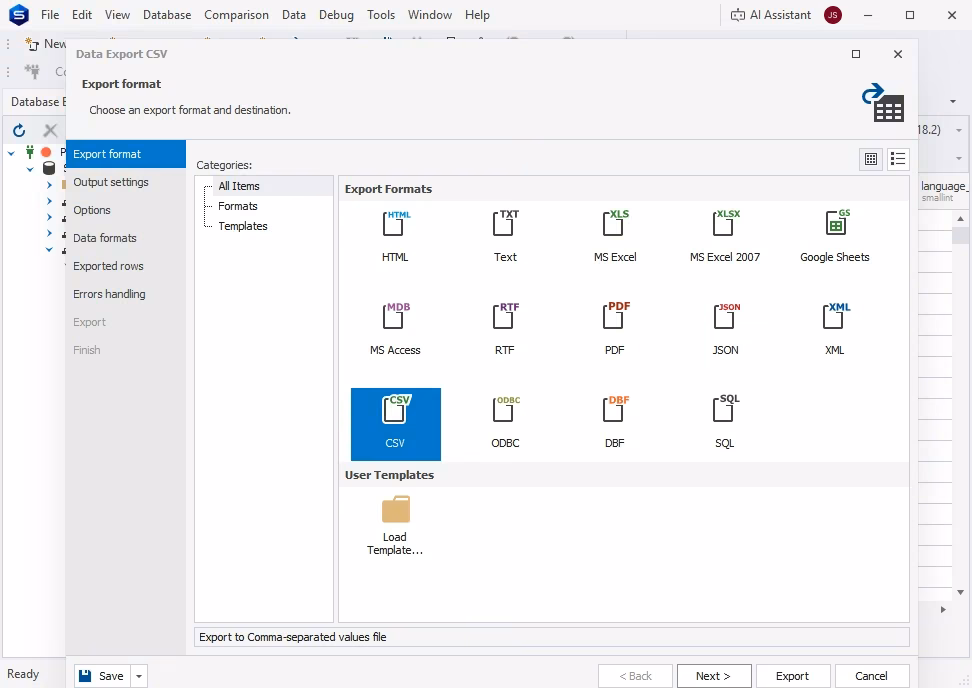Click the dbForge Studio app logo

[x=19, y=14]
